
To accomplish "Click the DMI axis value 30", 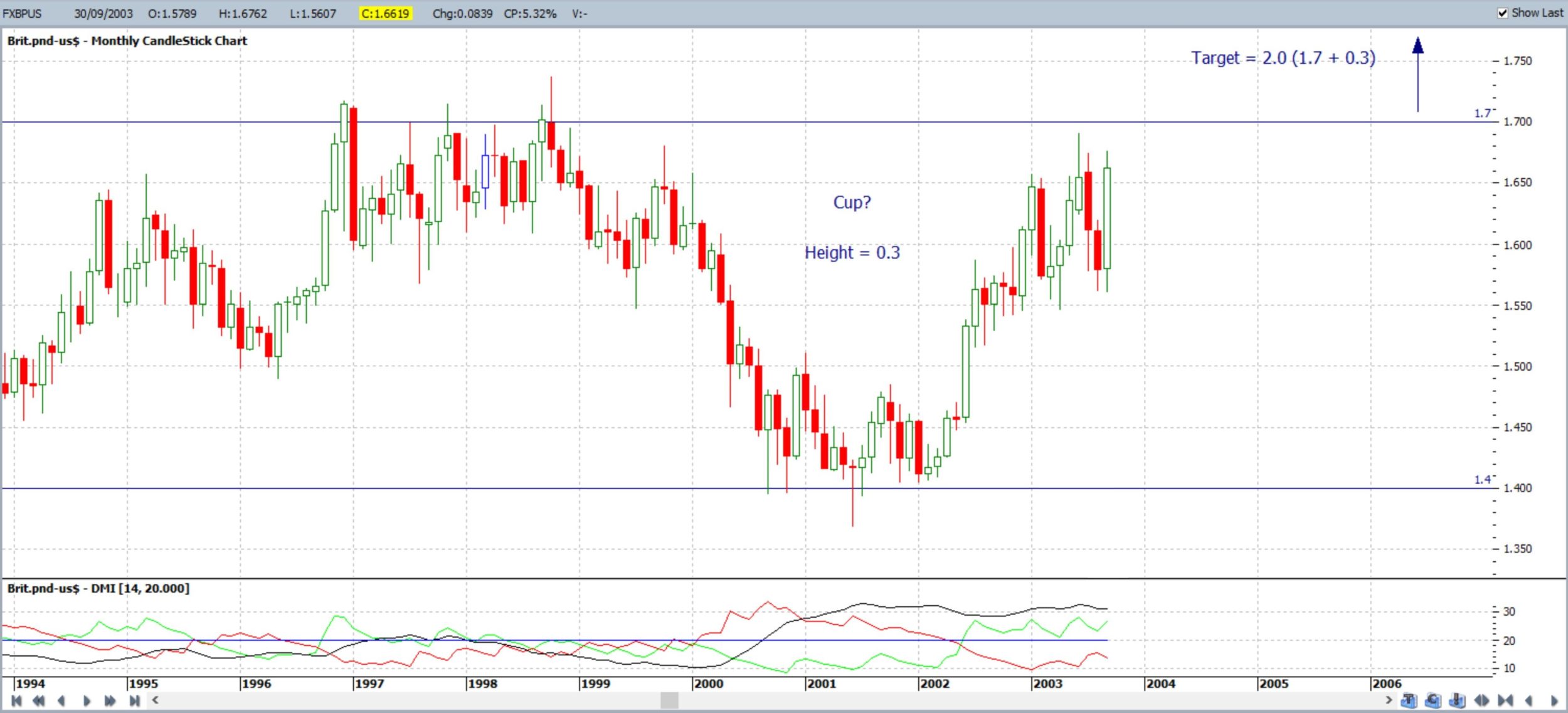I will pos(1510,611).
